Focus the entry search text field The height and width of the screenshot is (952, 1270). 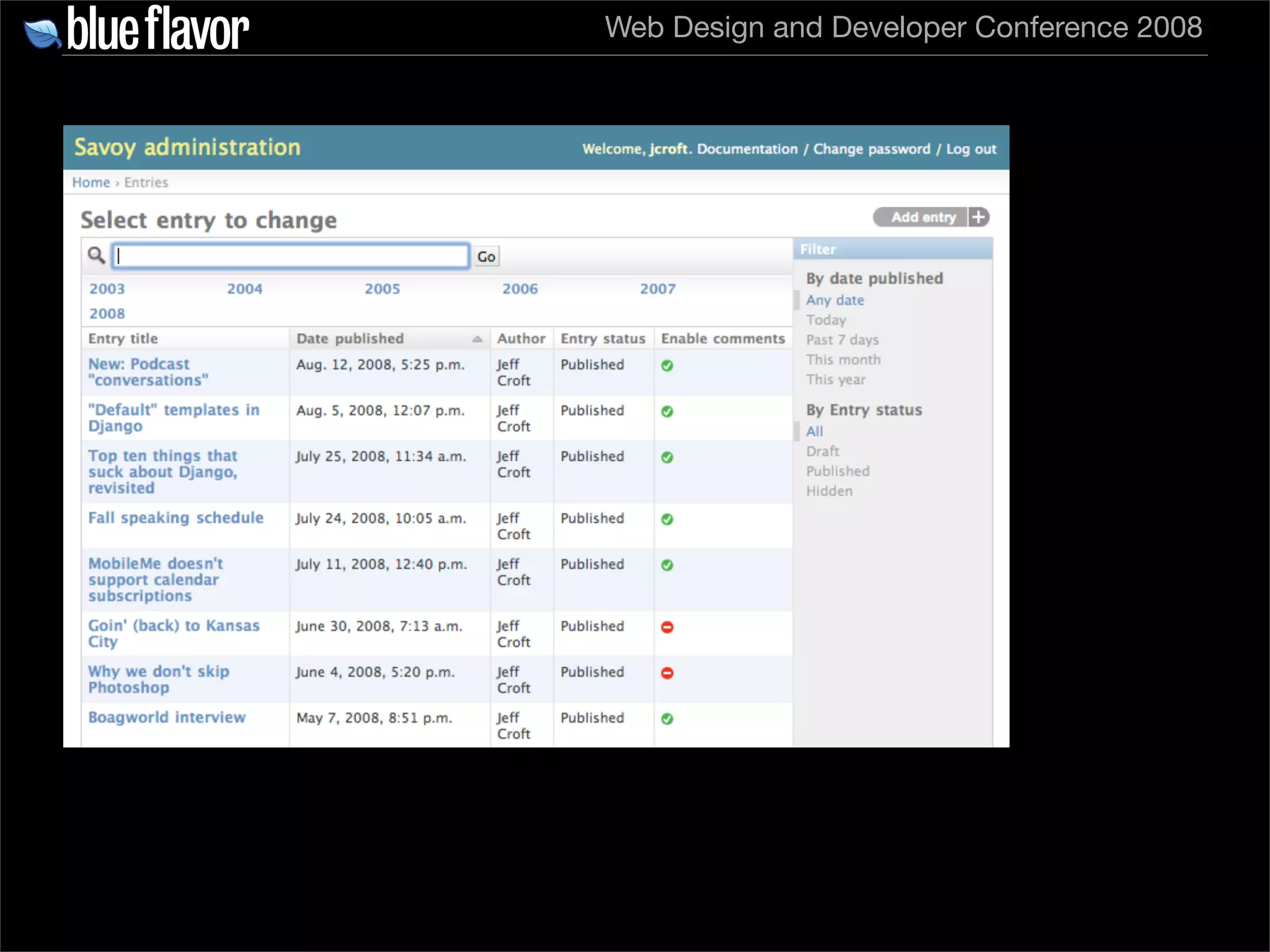point(290,256)
